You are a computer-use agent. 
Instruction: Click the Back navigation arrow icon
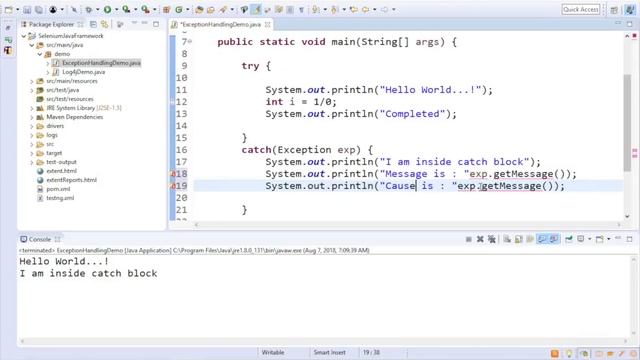[x=365, y=9]
